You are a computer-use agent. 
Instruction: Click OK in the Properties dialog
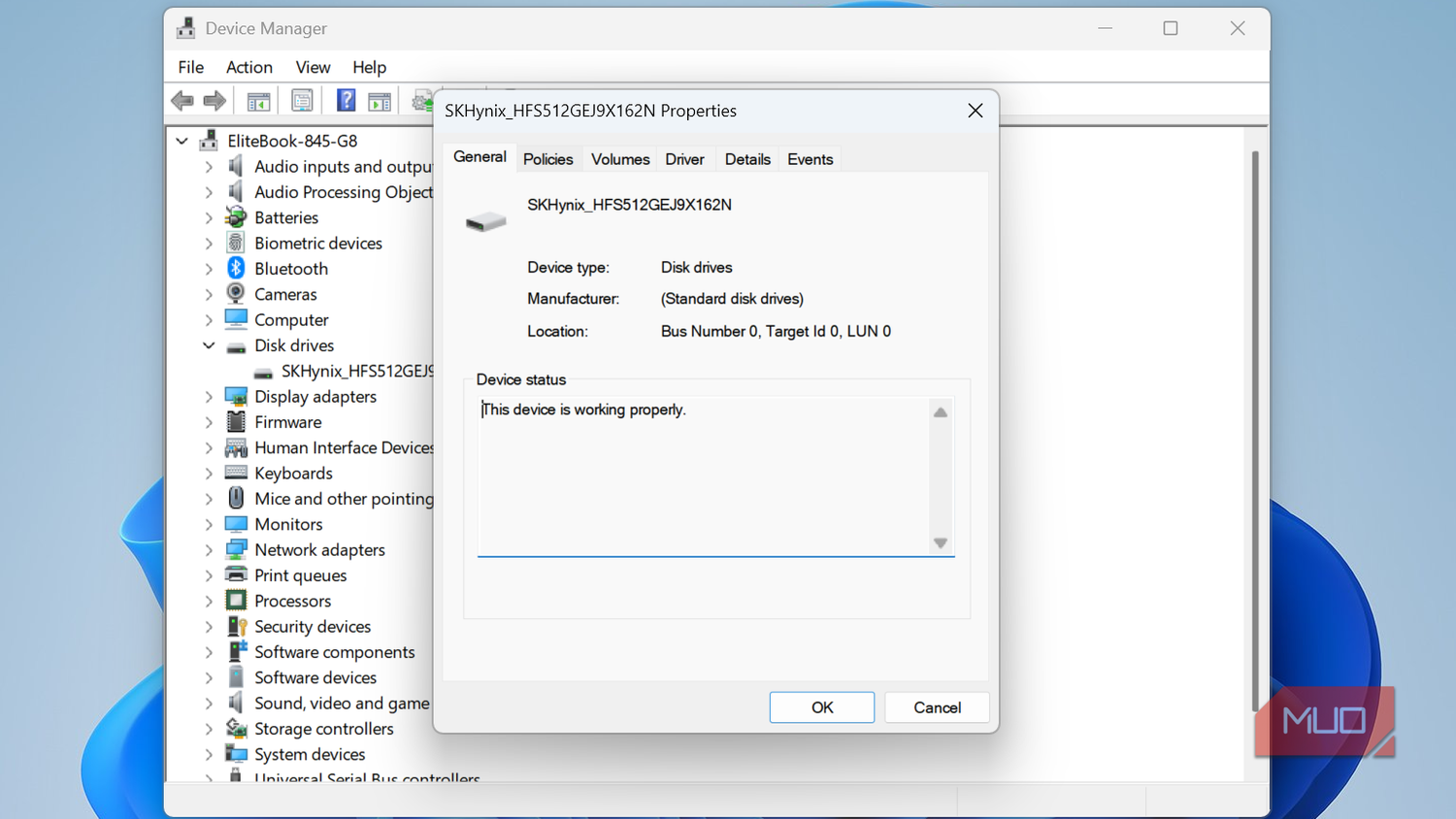click(822, 707)
